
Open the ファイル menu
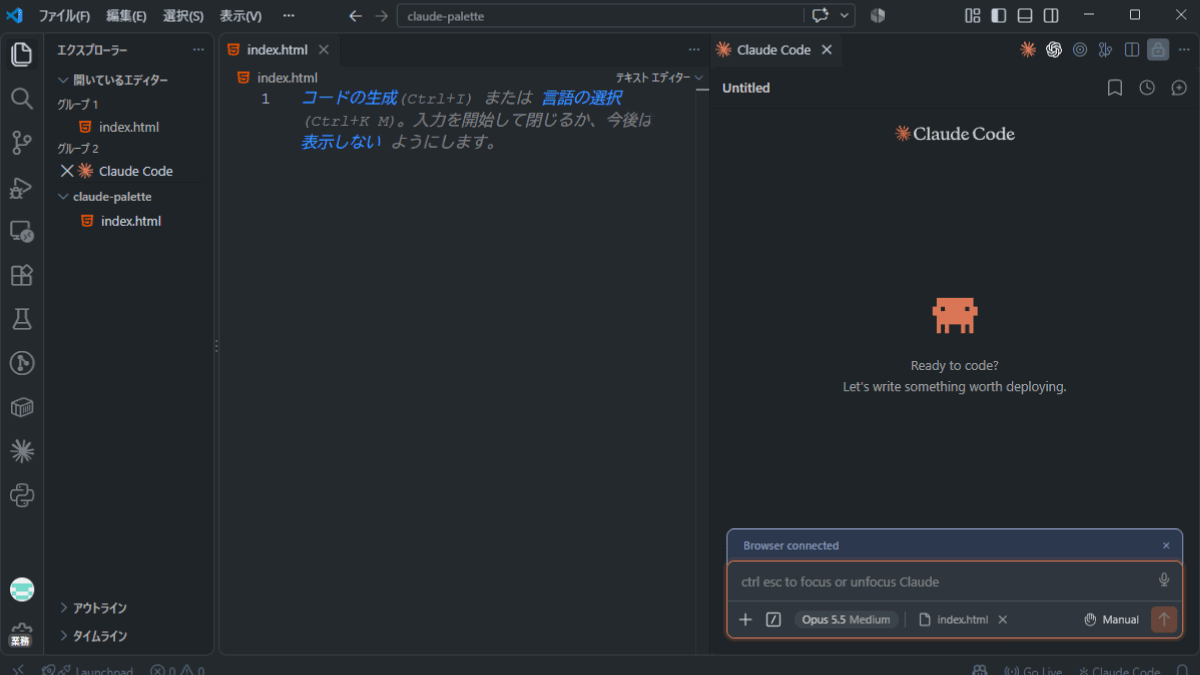pos(64,16)
